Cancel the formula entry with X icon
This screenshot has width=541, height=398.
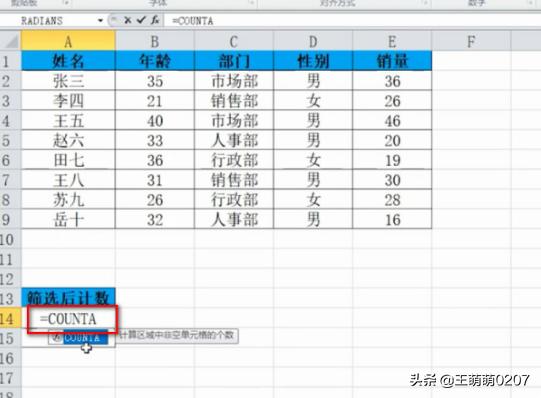point(128,20)
